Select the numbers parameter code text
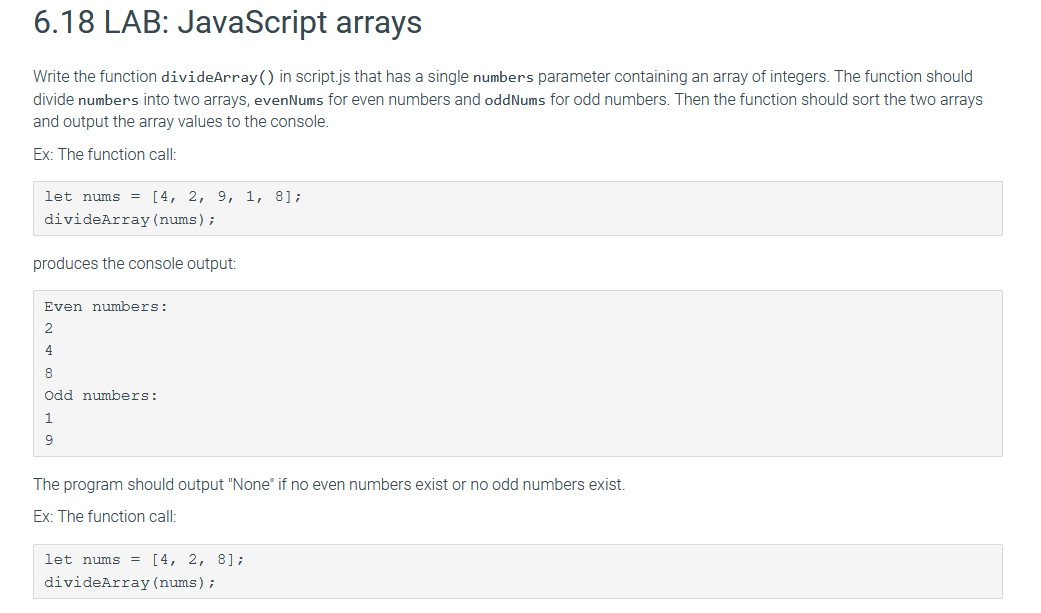The image size is (1041, 613). [x=504, y=76]
